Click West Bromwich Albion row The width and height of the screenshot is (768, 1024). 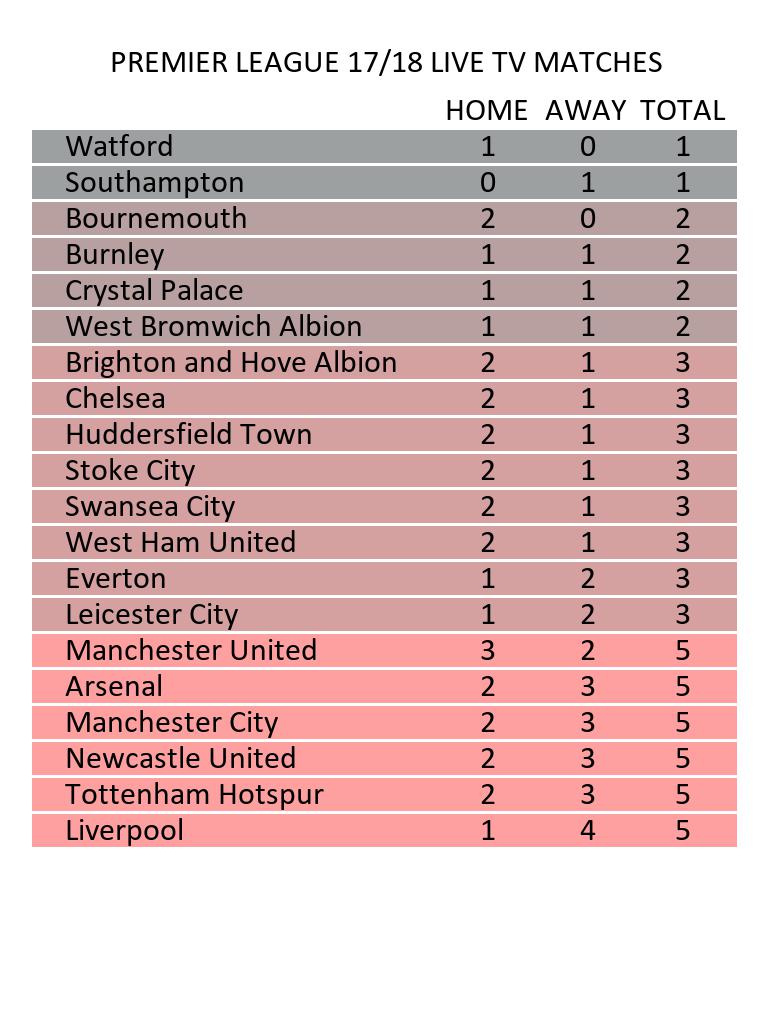coord(213,327)
